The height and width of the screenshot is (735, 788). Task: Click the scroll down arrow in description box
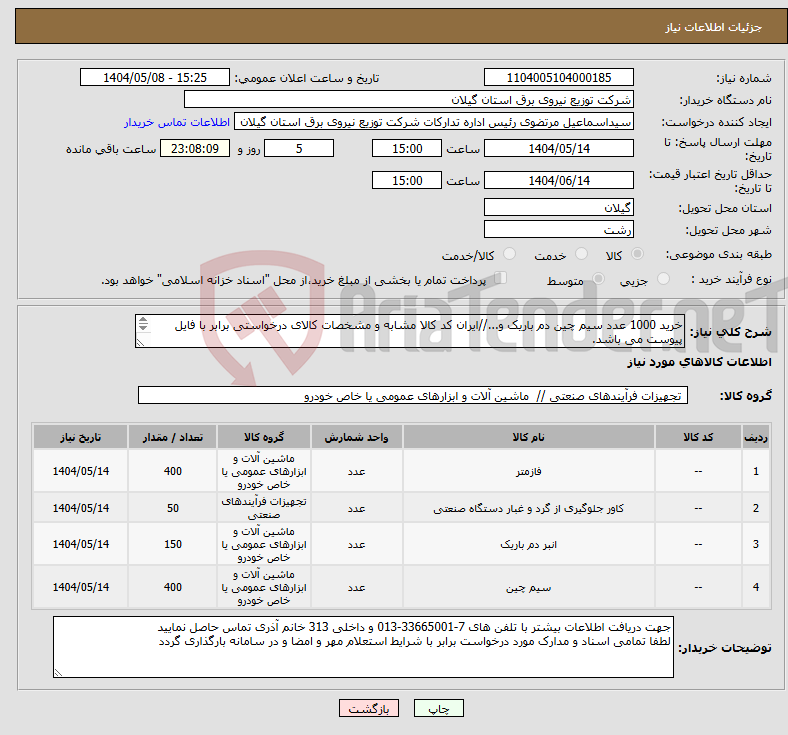[x=143, y=327]
